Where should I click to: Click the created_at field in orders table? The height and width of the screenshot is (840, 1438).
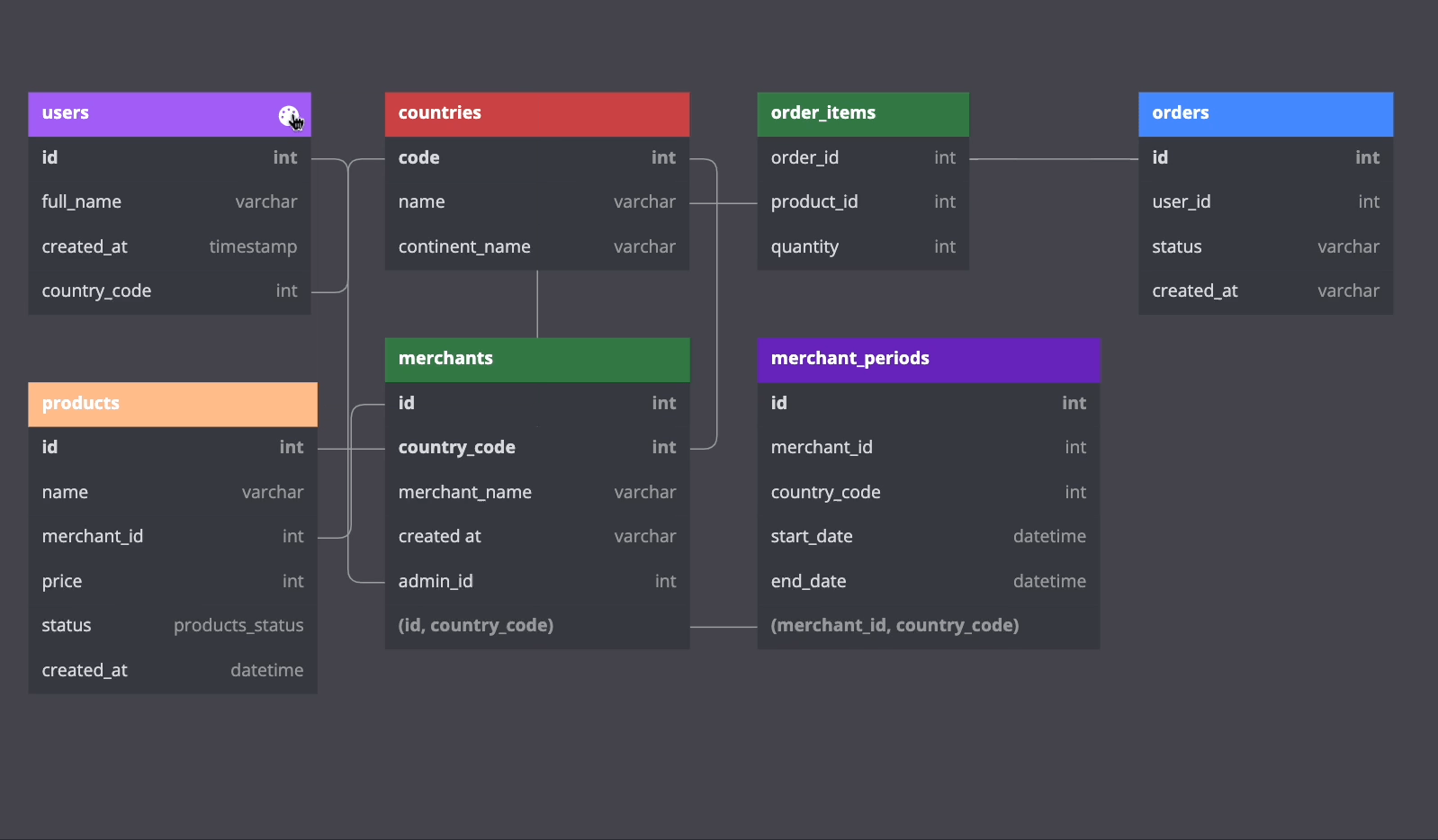[x=1265, y=291]
